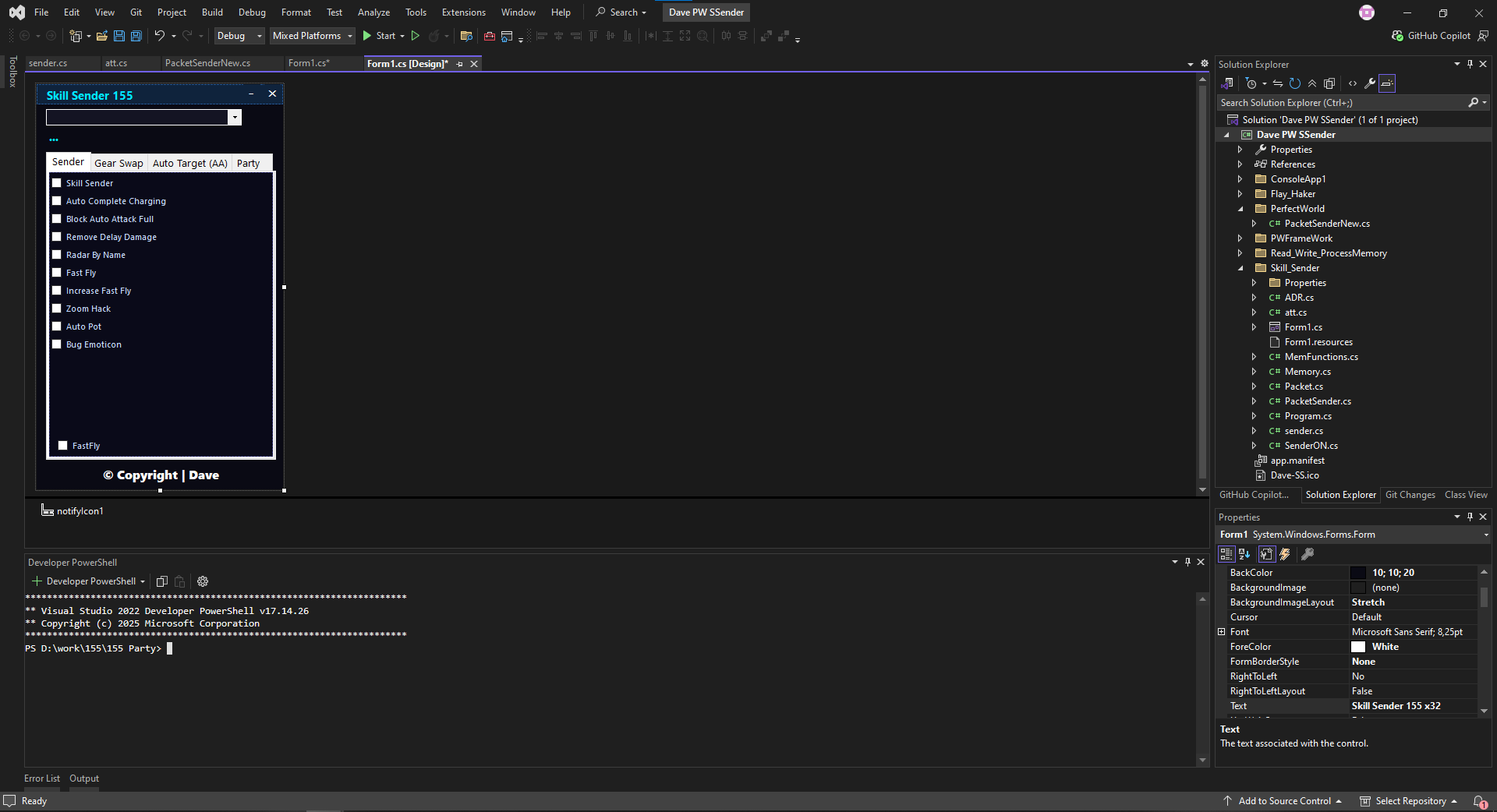Enable Auto Pot checkbox
Image resolution: width=1497 pixels, height=812 pixels.
[x=56, y=327]
